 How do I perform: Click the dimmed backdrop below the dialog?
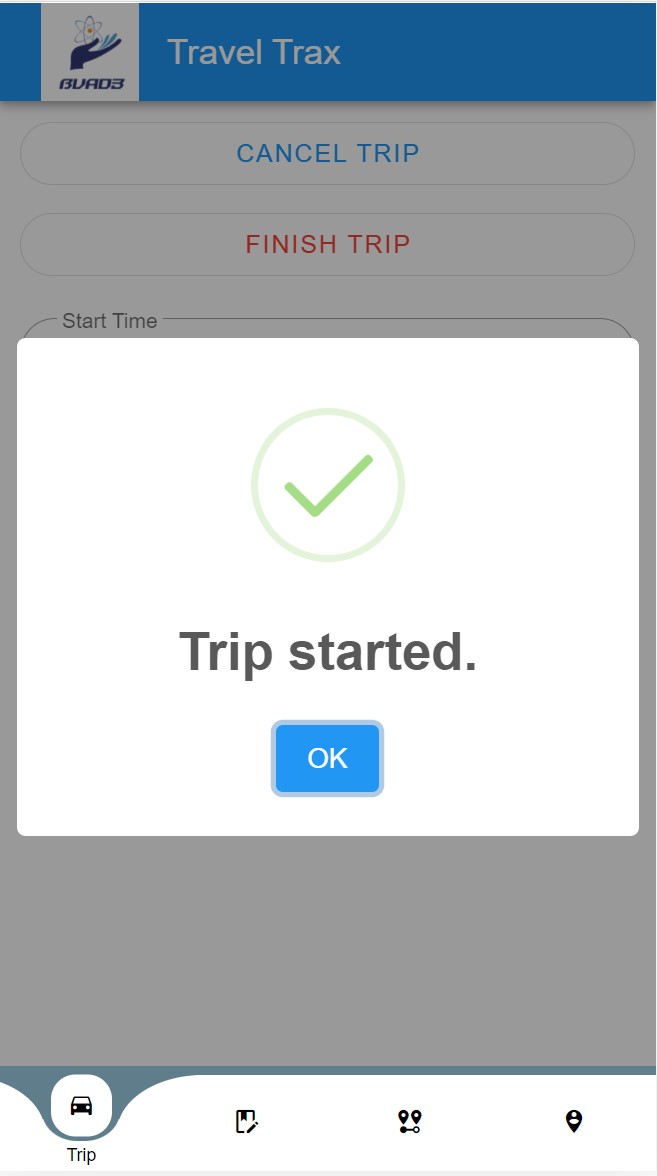(328, 950)
